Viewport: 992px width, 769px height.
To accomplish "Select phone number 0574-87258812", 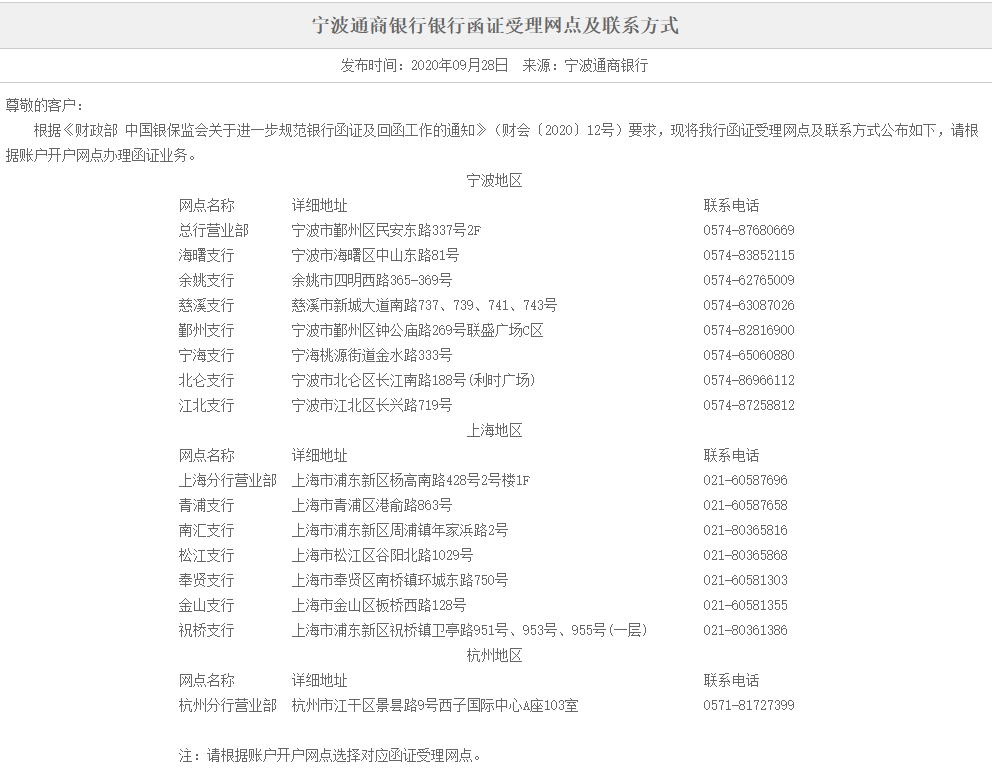I will (749, 405).
